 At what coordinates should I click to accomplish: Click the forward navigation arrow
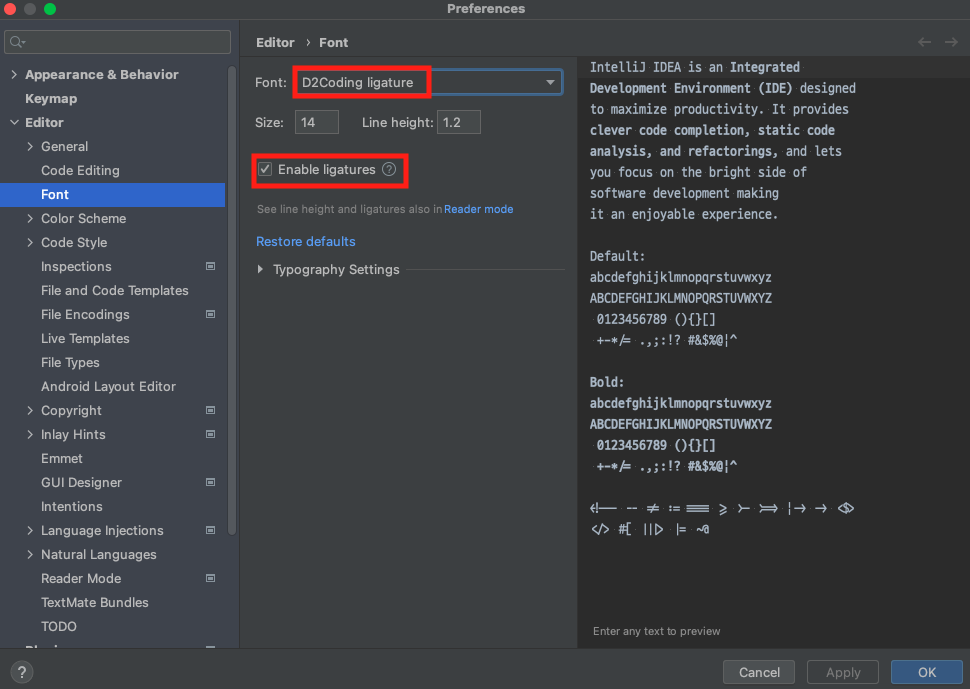coord(951,42)
